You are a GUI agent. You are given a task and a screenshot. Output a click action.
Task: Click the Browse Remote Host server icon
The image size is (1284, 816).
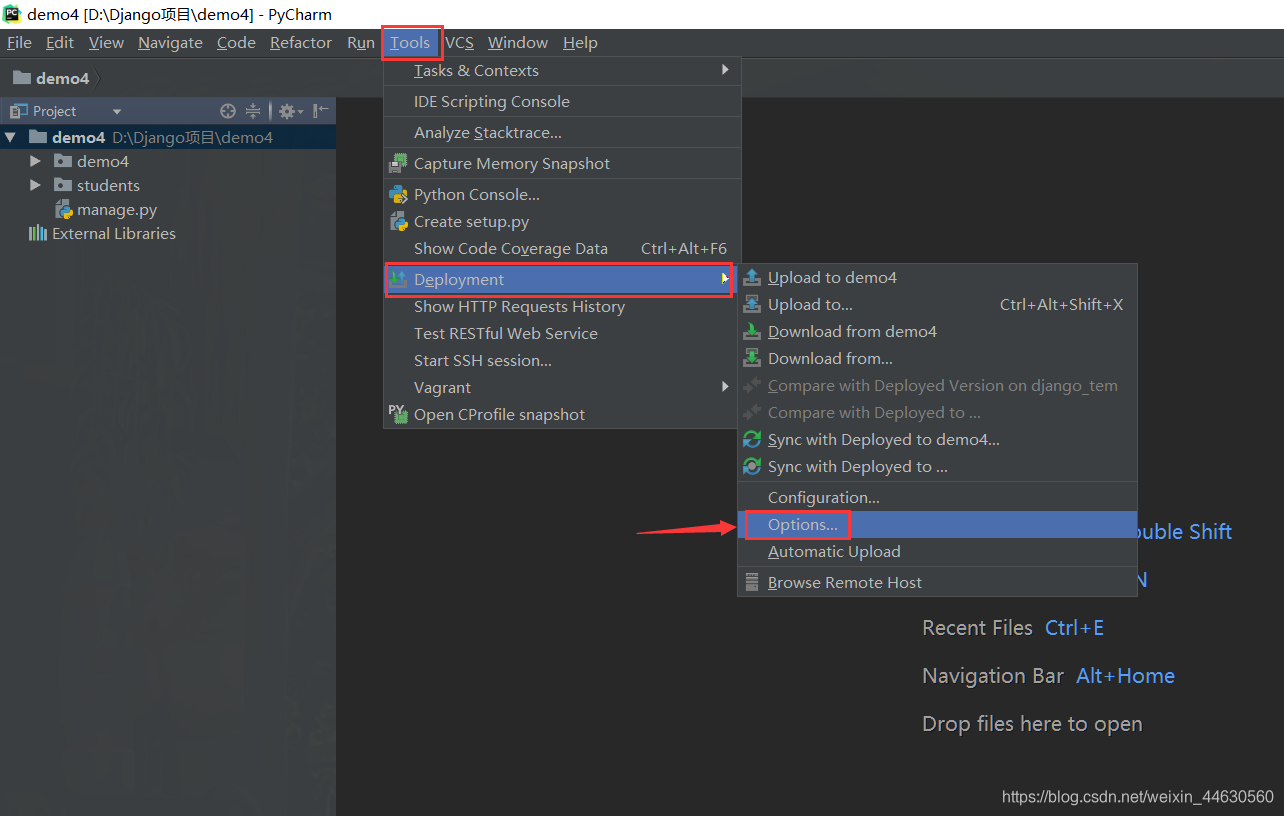tap(752, 582)
